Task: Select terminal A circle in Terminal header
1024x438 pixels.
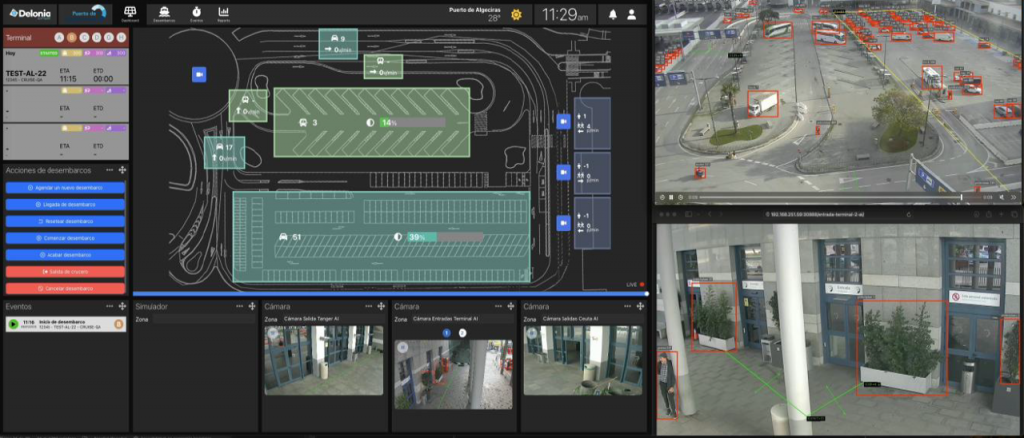Action: point(59,37)
